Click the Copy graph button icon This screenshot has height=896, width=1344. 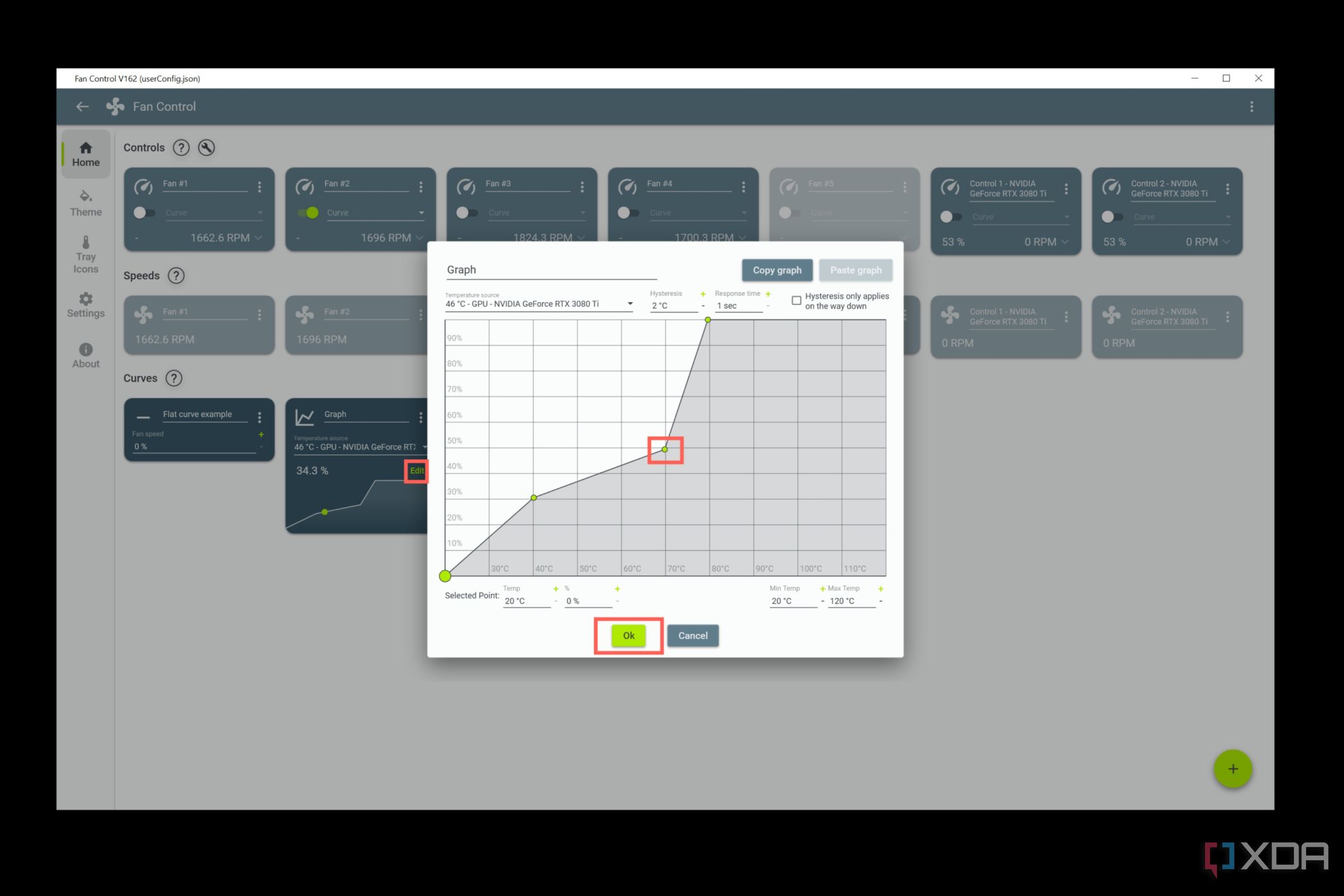777,269
